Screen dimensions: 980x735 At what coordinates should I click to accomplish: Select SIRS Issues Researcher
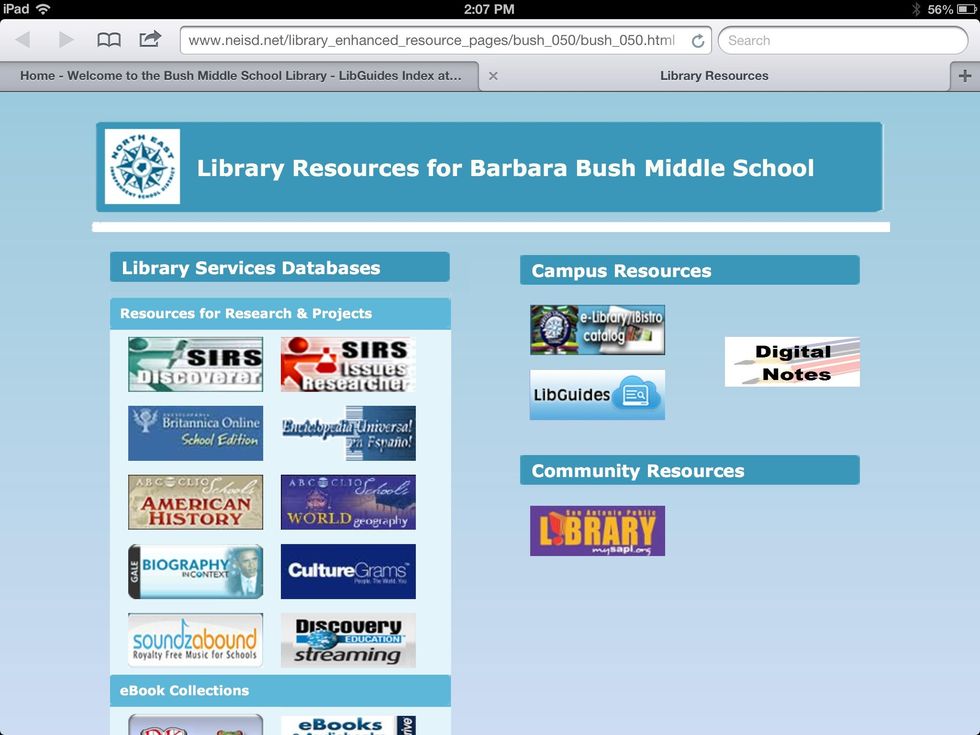pyautogui.click(x=348, y=364)
